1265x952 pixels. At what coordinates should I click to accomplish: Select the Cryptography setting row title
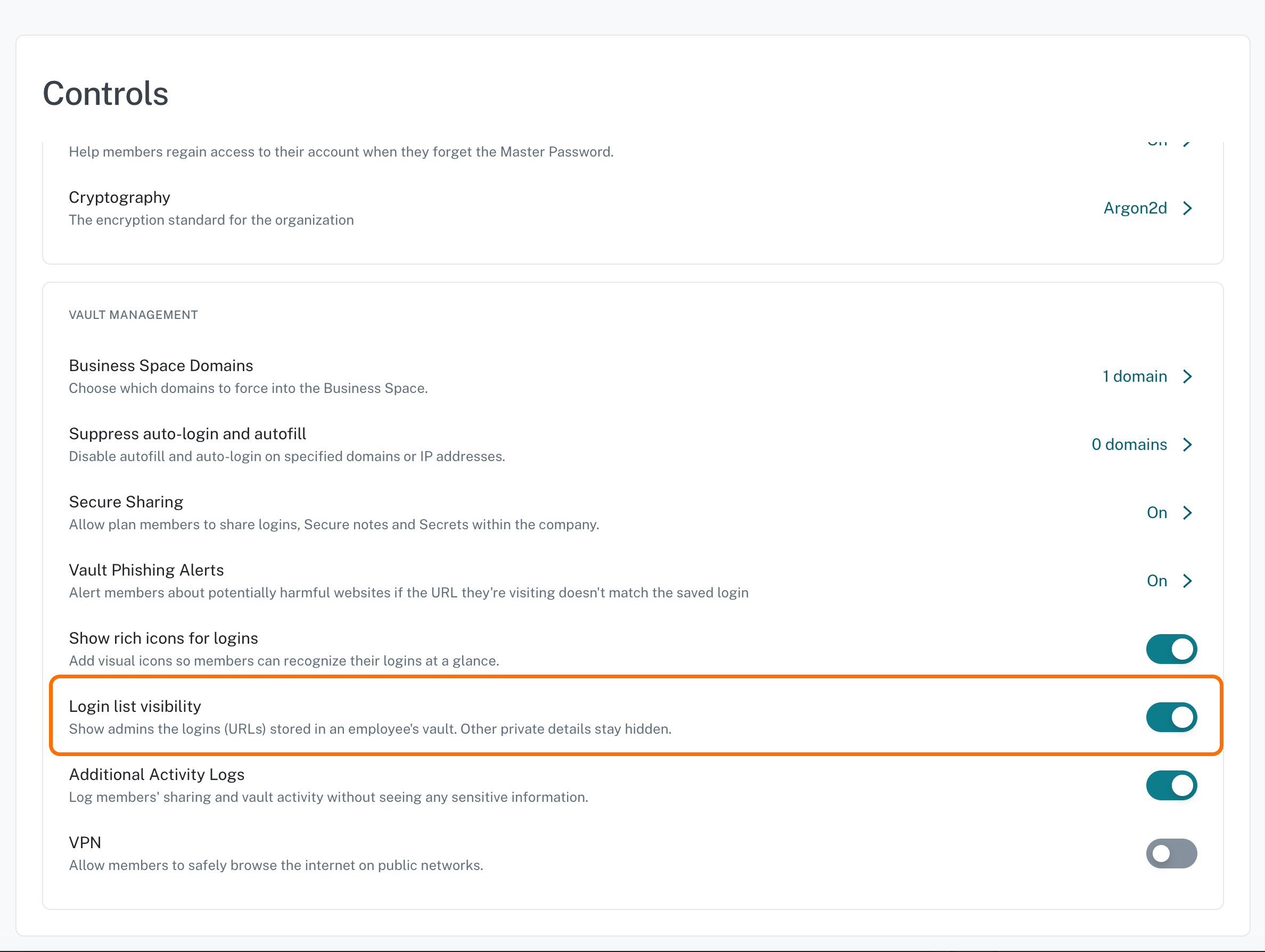(119, 197)
